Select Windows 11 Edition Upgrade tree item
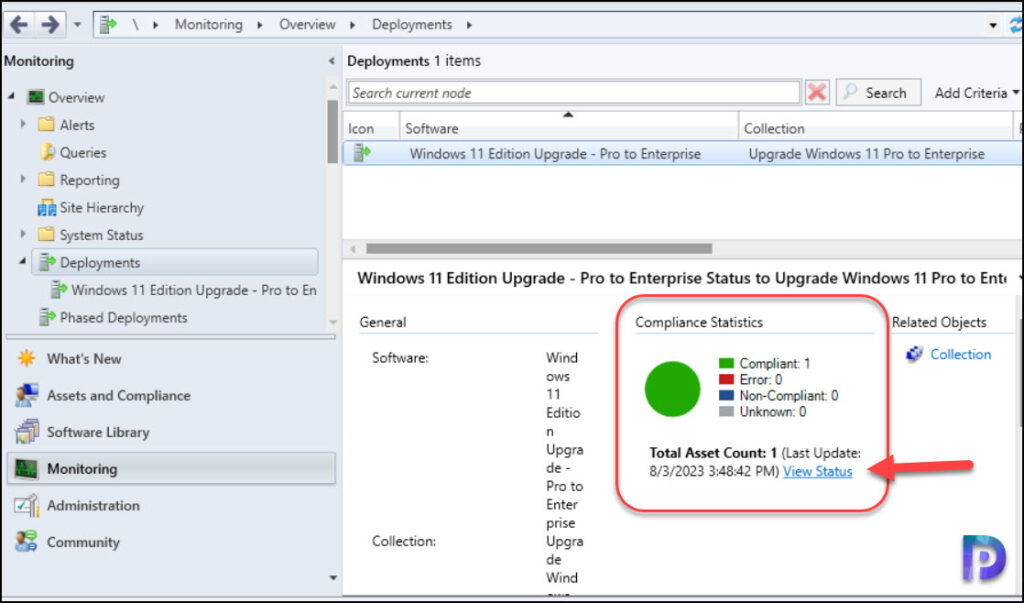Screen dimensions: 1024x603 coord(194,290)
